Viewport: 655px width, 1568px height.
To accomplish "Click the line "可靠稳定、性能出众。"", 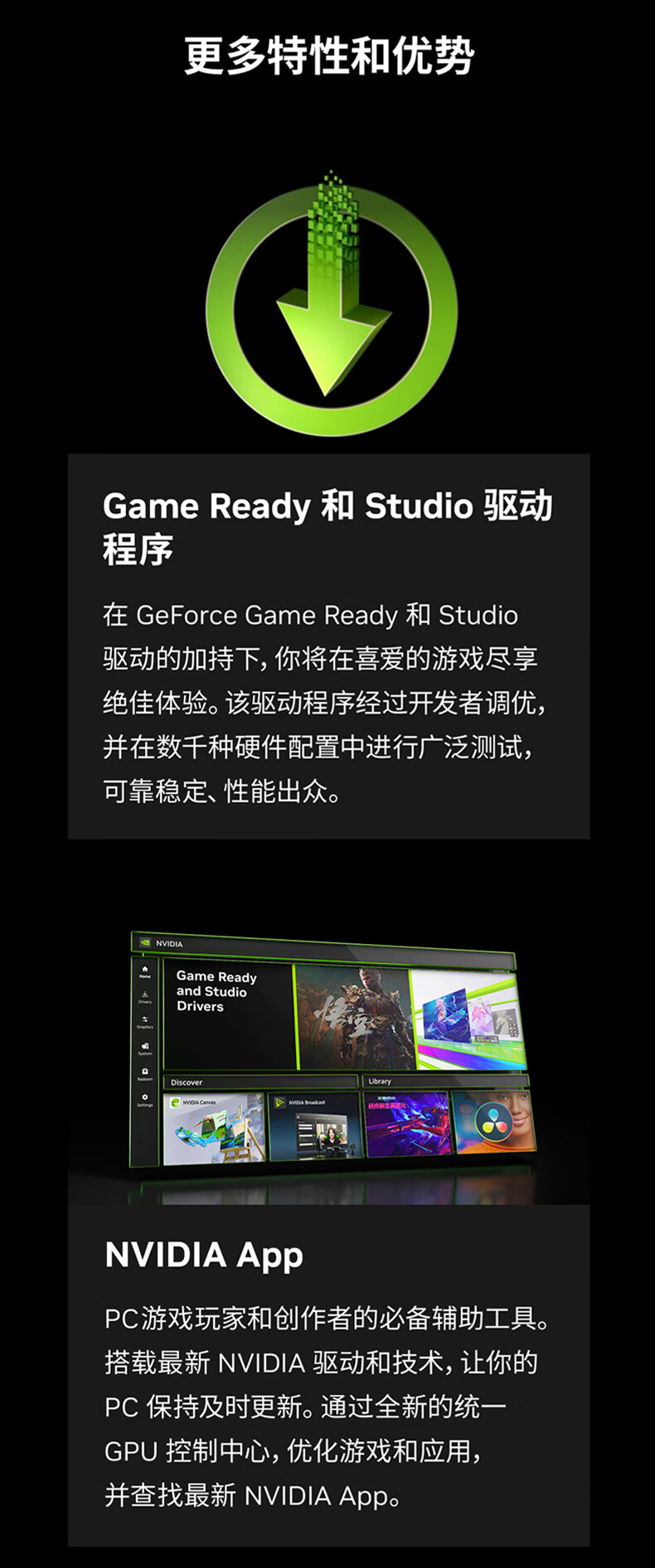I will pos(221,791).
